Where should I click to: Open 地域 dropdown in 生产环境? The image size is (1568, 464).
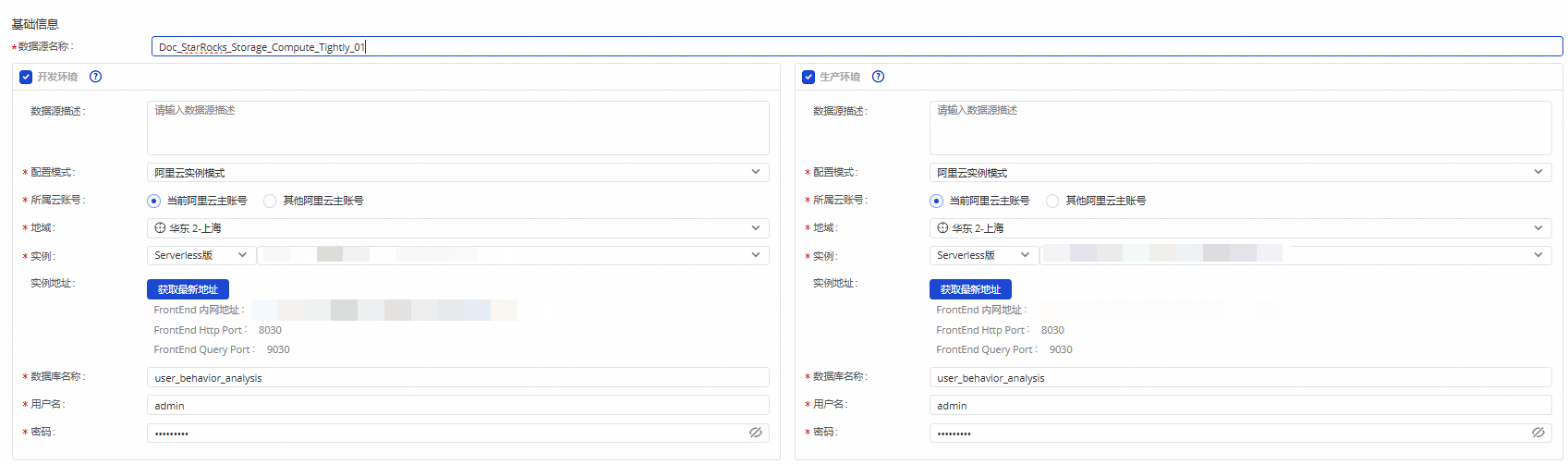coord(1241,228)
